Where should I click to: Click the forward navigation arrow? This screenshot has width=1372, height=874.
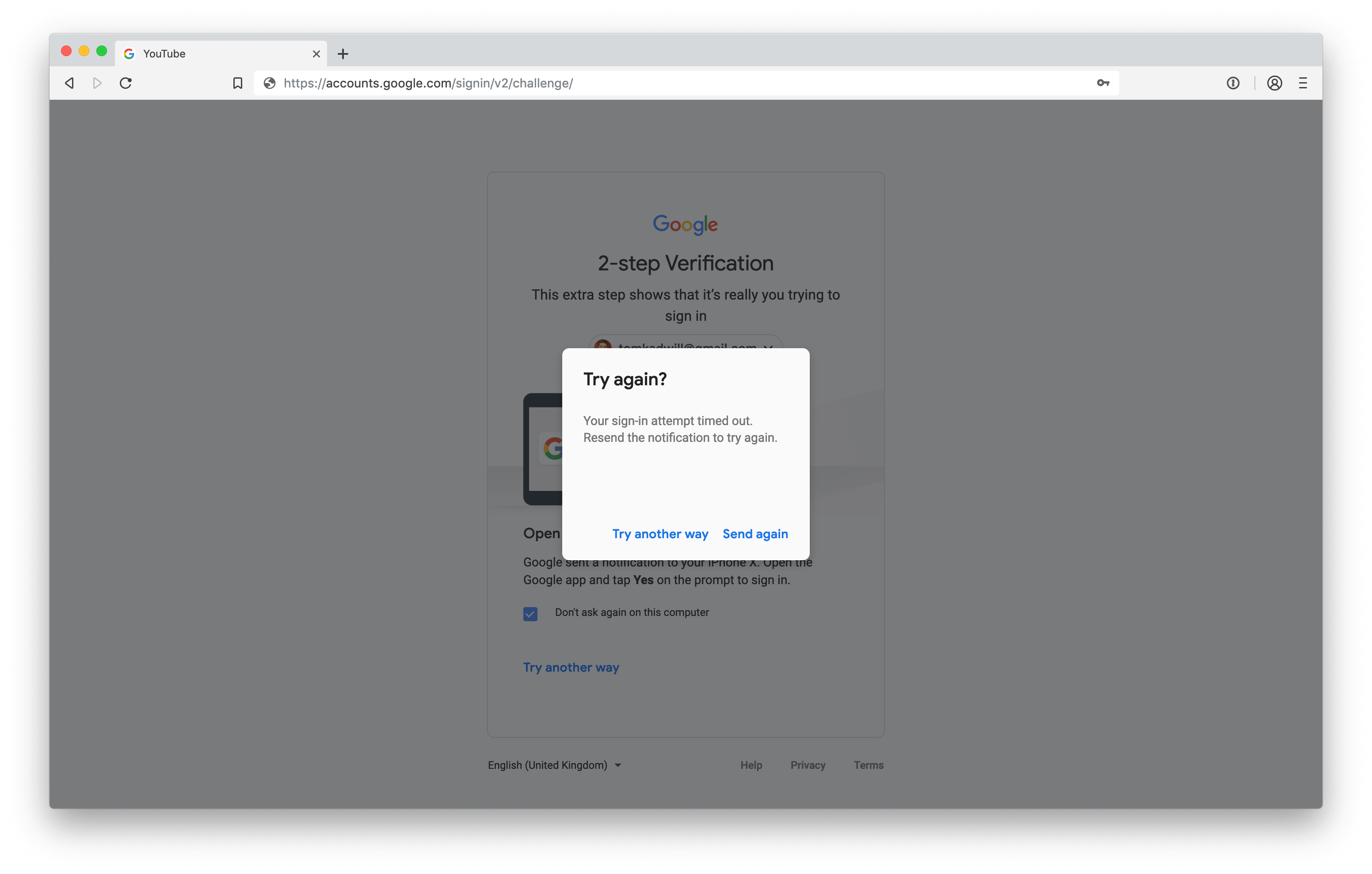point(97,83)
